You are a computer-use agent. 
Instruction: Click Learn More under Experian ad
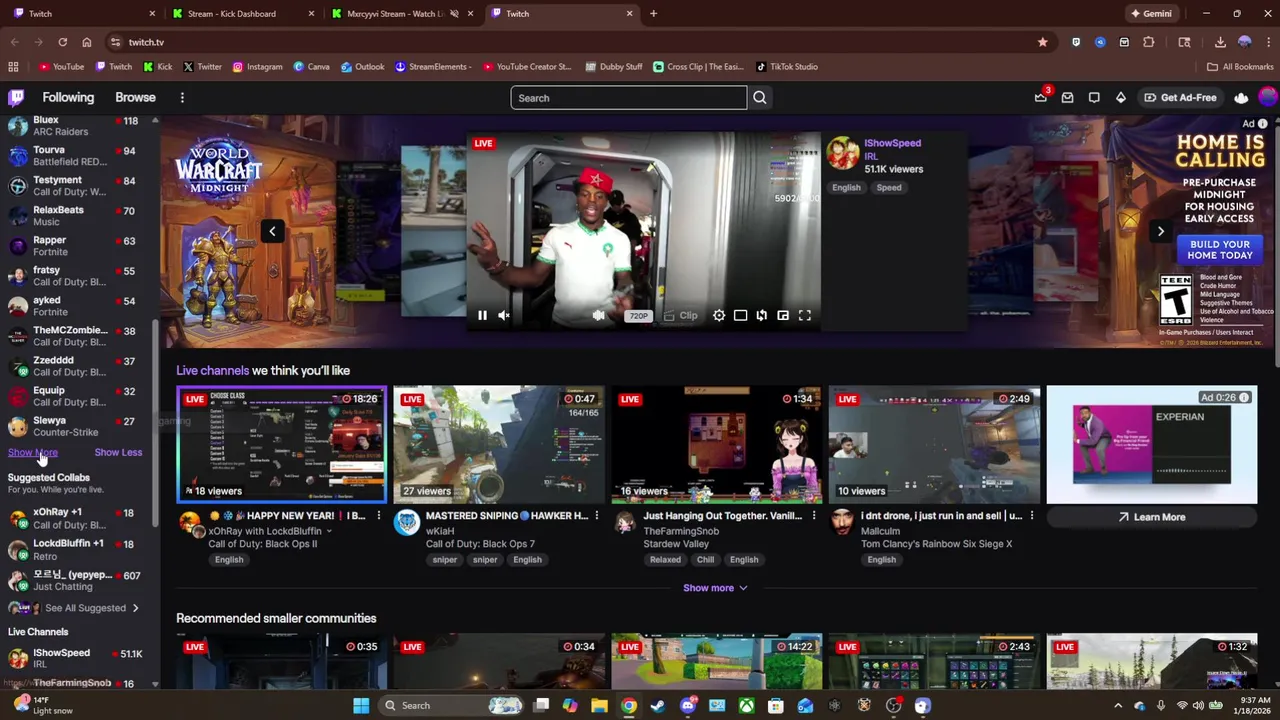click(x=1151, y=517)
